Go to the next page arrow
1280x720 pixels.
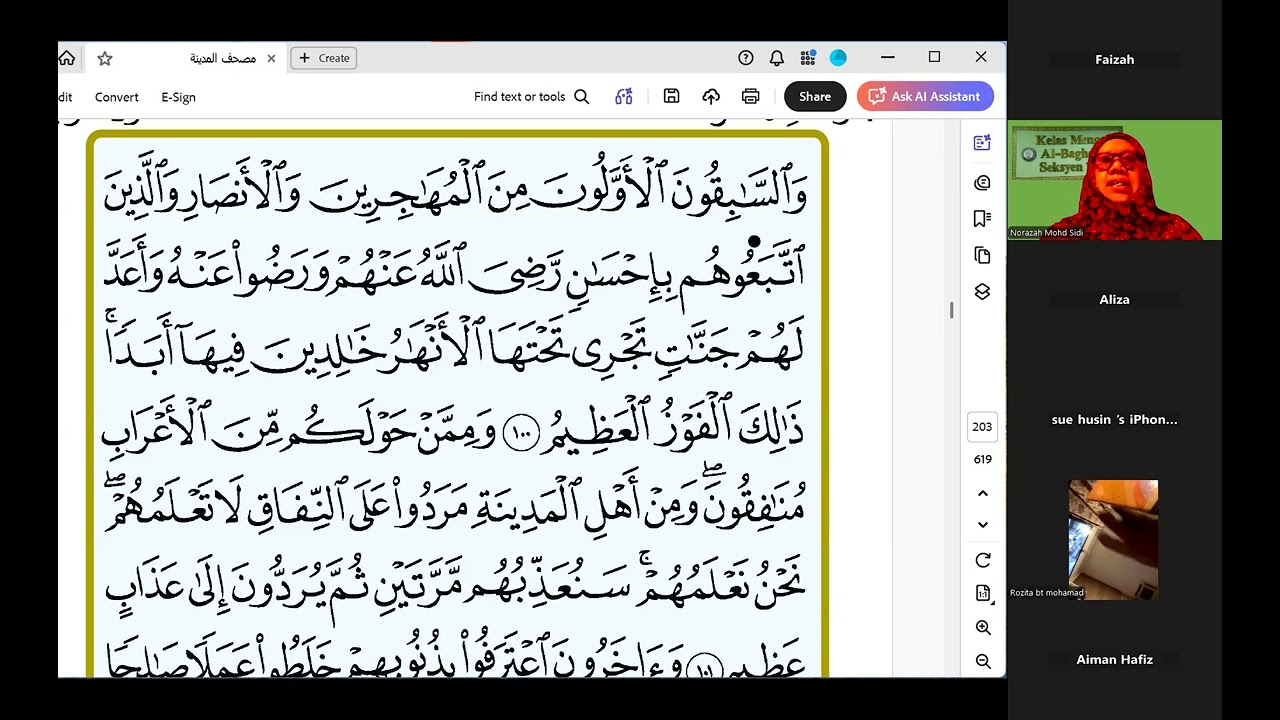[x=983, y=525]
